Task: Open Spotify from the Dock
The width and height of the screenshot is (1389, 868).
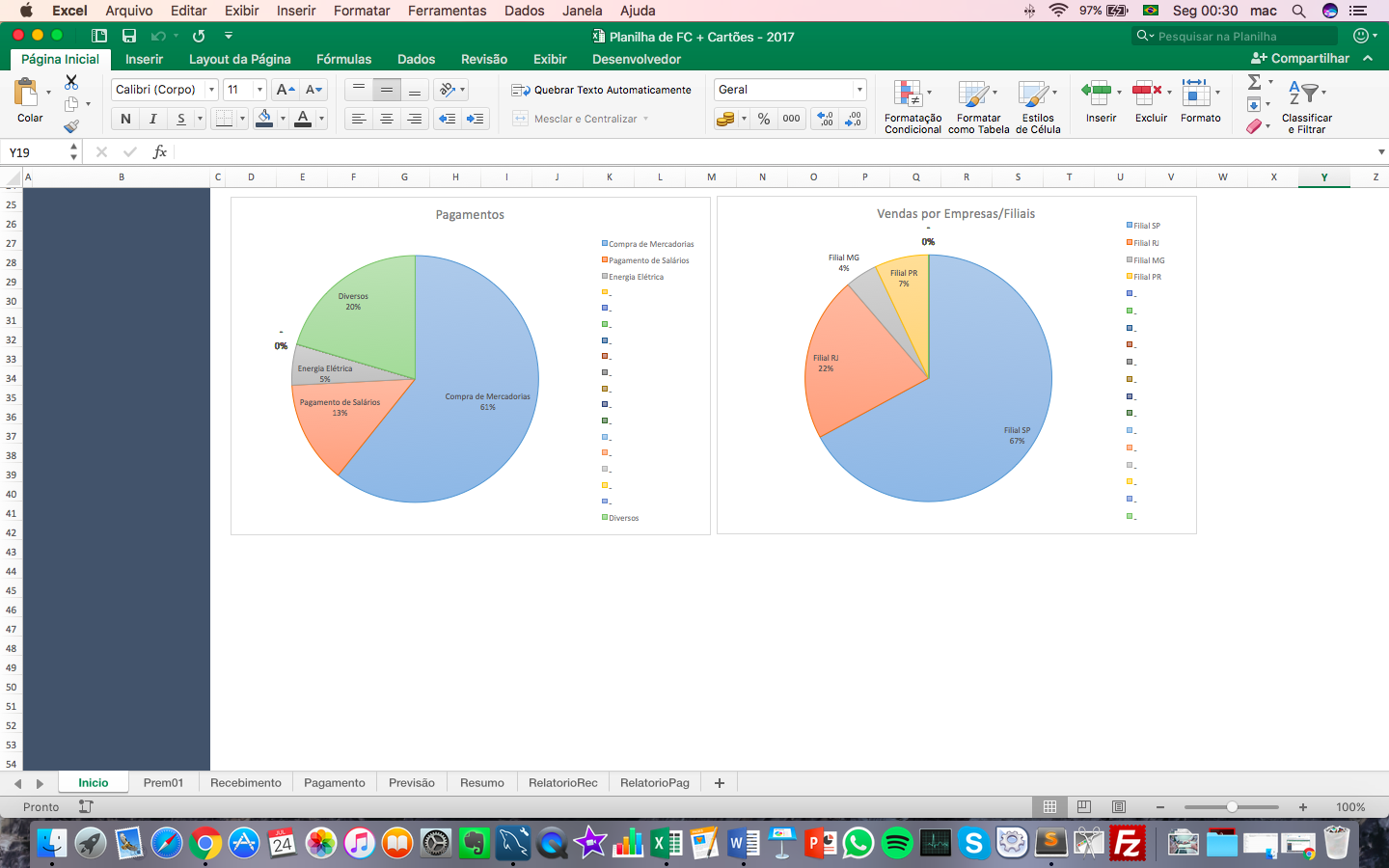Action: click(x=897, y=844)
